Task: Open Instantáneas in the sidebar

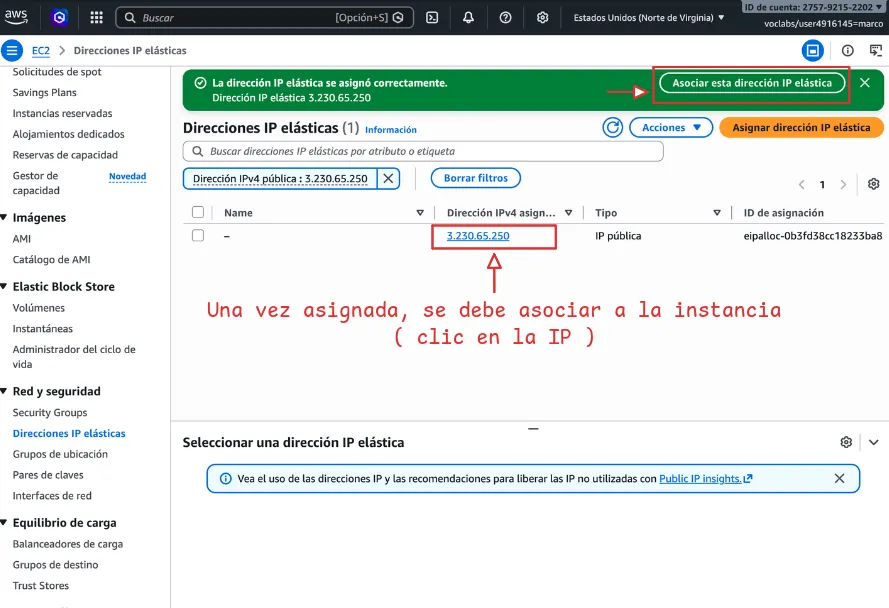Action: pyautogui.click(x=43, y=328)
